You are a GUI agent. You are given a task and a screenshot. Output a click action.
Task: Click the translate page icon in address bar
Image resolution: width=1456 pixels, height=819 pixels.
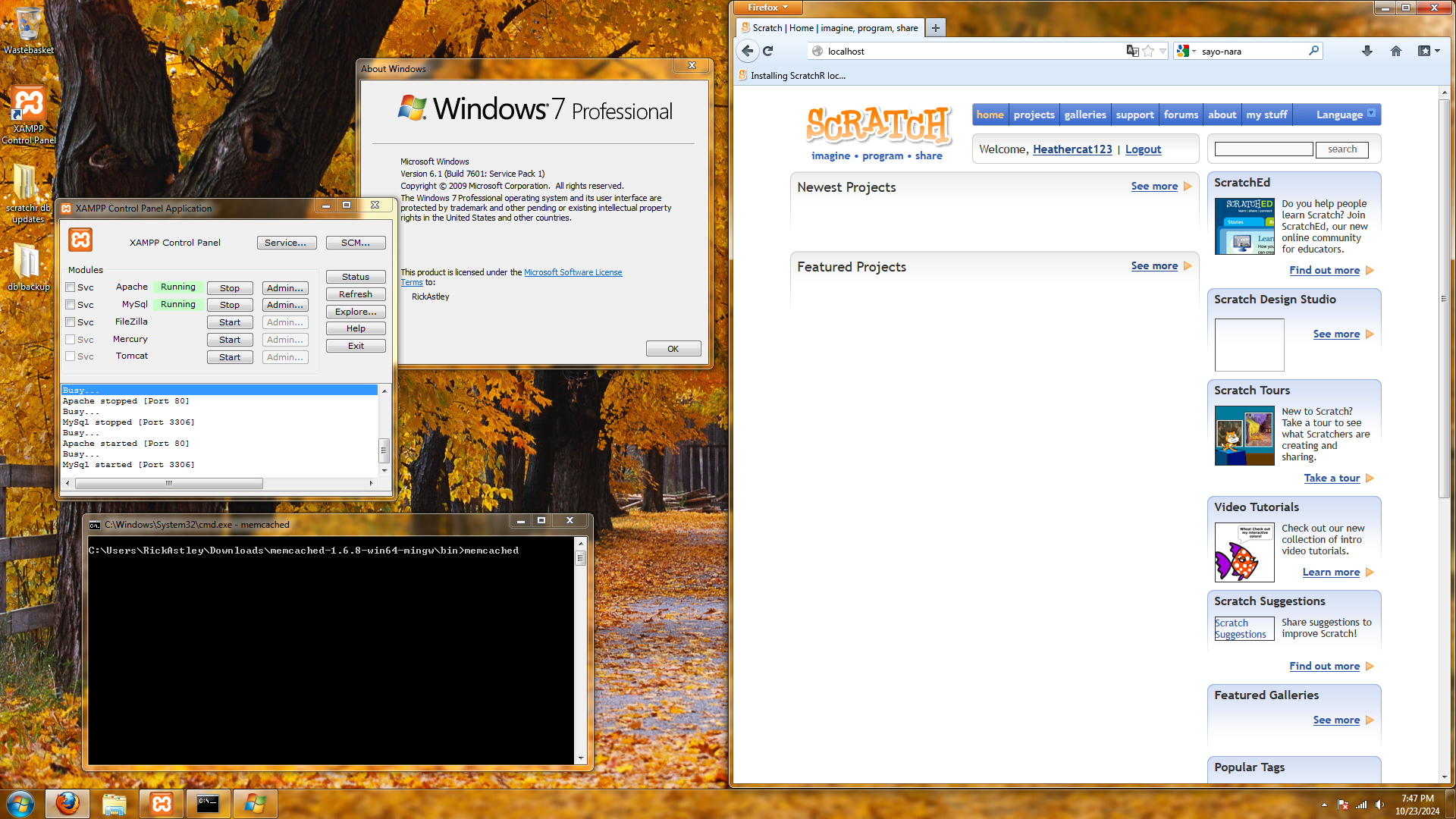tap(1132, 51)
